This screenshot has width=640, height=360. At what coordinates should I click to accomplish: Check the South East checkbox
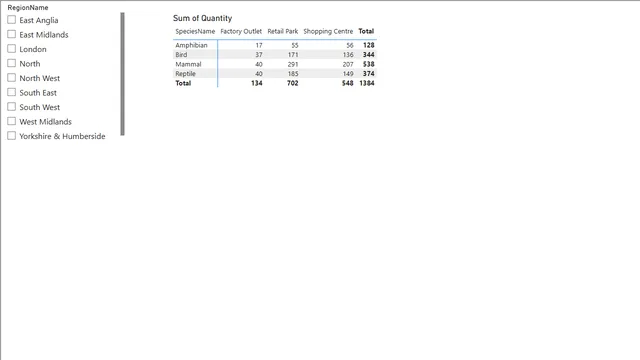pyautogui.click(x=11, y=92)
